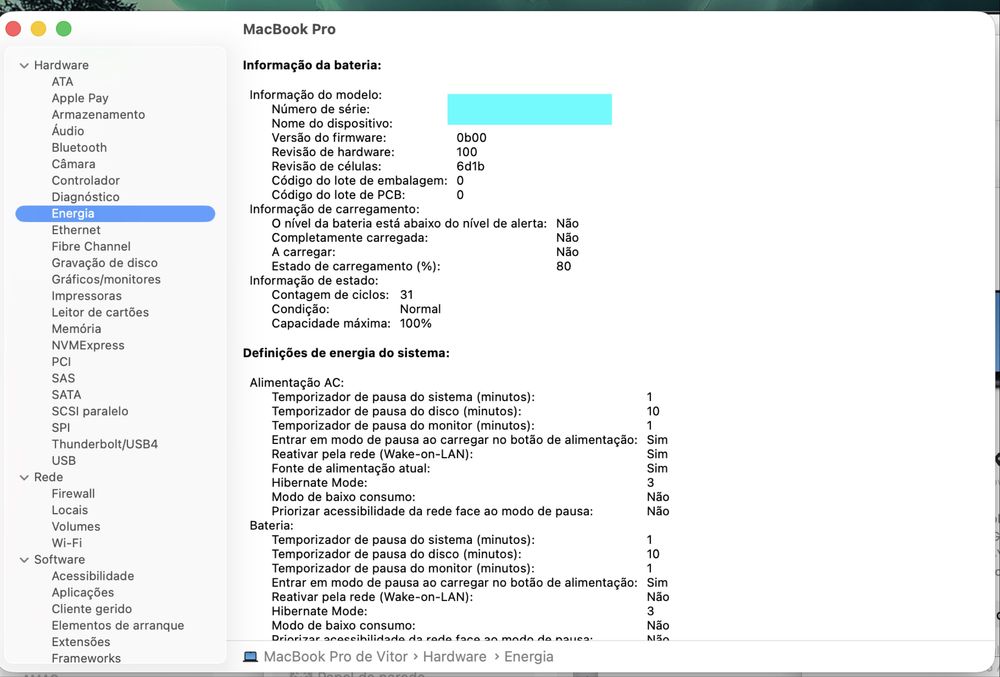Select ATA in the sidebar
1000x677 pixels.
62,82
